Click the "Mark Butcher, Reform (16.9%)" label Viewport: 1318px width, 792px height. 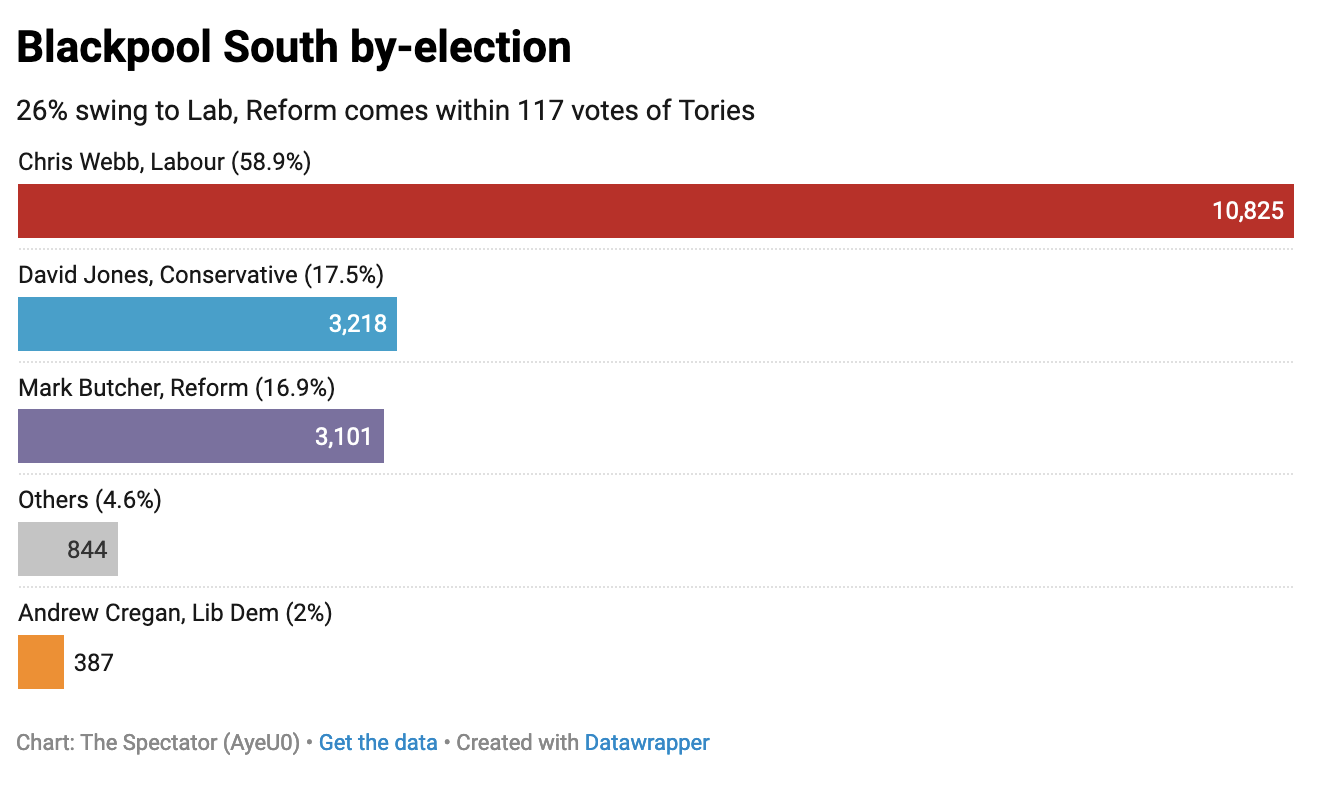(177, 387)
